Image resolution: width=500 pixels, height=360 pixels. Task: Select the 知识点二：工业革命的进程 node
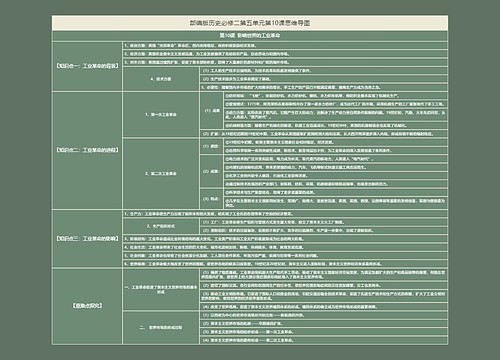(x=87, y=150)
